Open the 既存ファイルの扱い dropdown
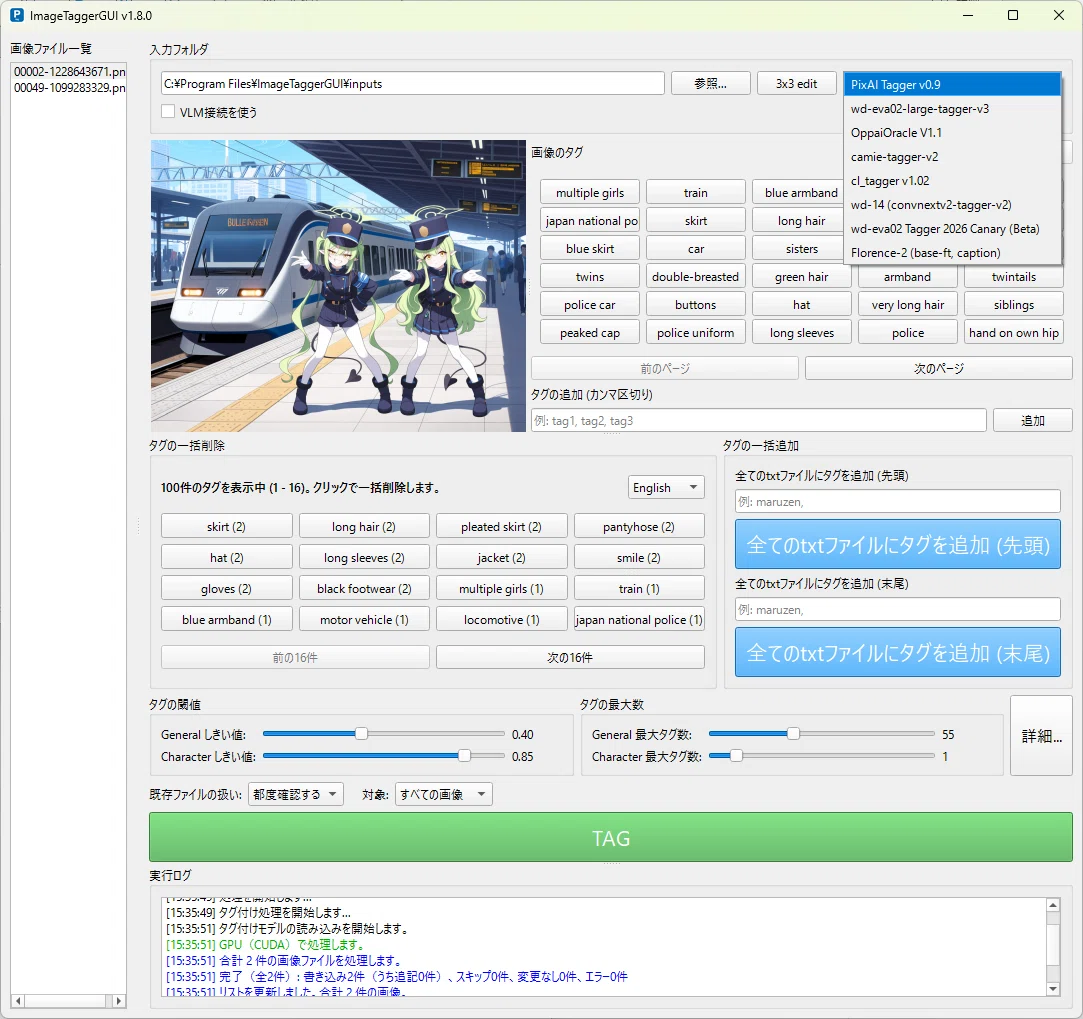Screen dimensions: 1083x1019 click(x=295, y=794)
